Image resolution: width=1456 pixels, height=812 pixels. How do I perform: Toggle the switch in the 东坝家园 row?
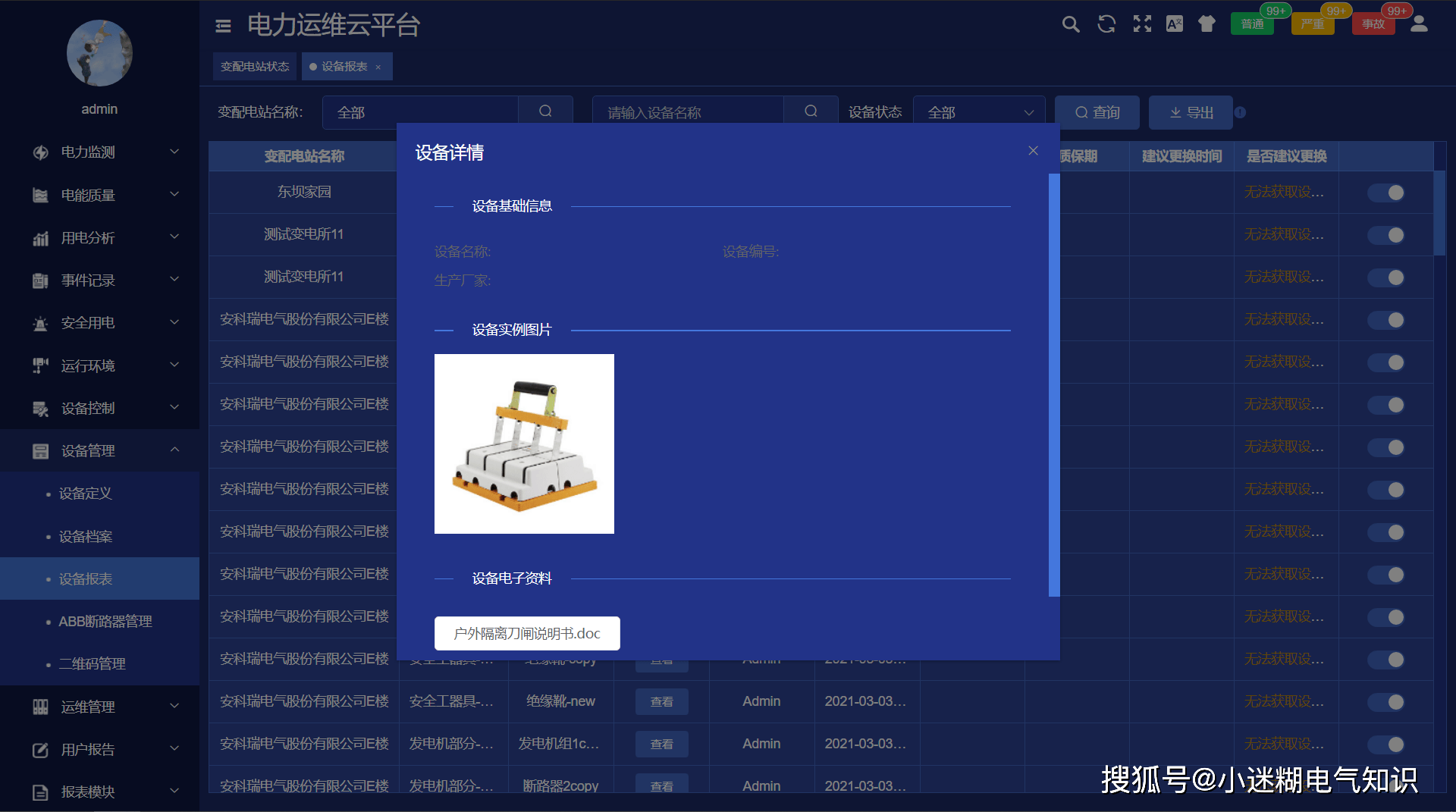pyautogui.click(x=1386, y=193)
